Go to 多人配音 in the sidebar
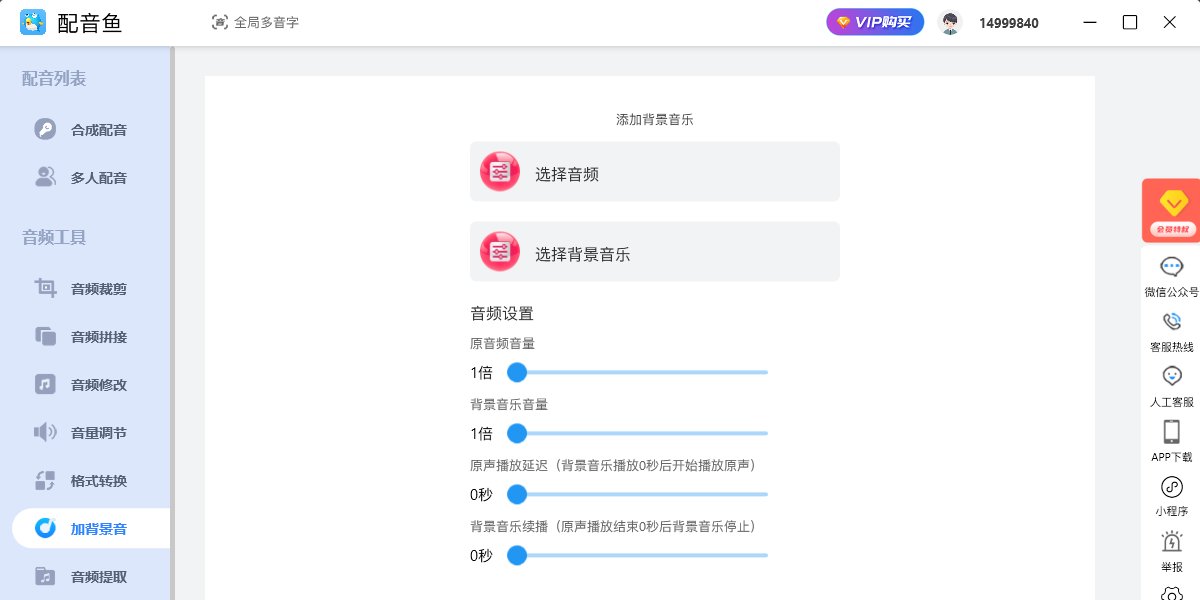Viewport: 1200px width, 600px height. (90, 177)
